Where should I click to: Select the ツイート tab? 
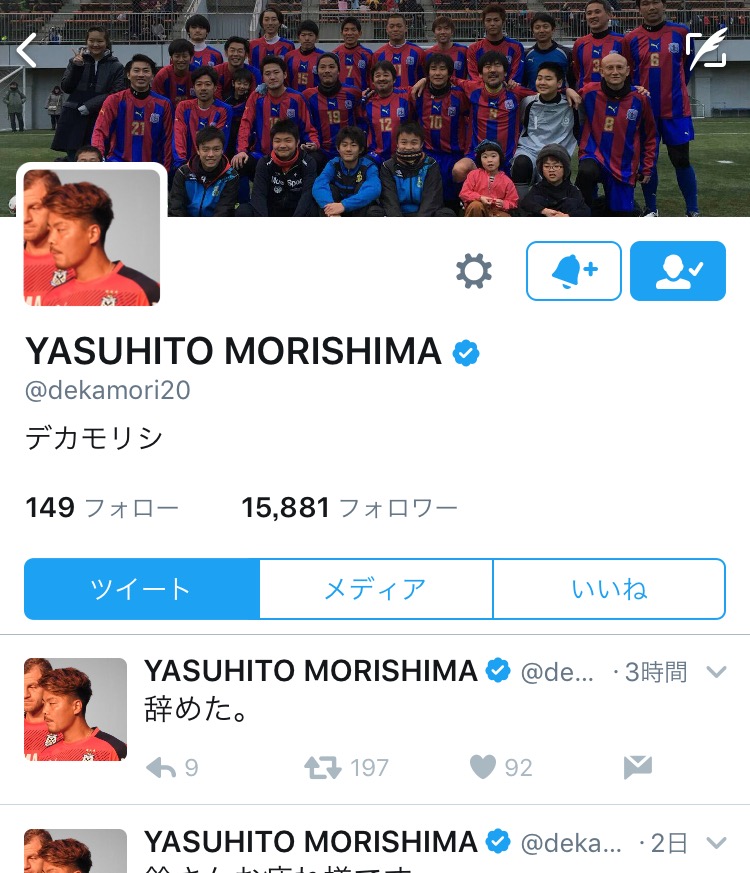pyautogui.click(x=142, y=589)
